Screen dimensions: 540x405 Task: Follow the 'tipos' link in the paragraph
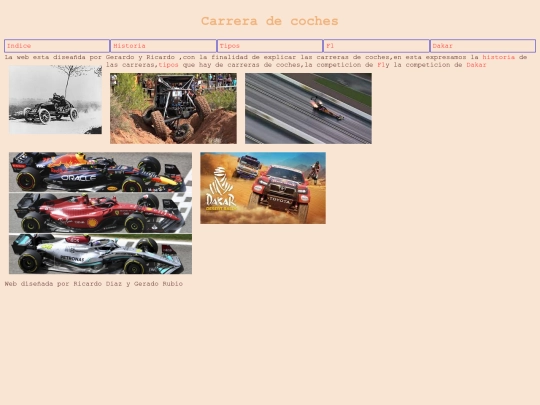168,65
